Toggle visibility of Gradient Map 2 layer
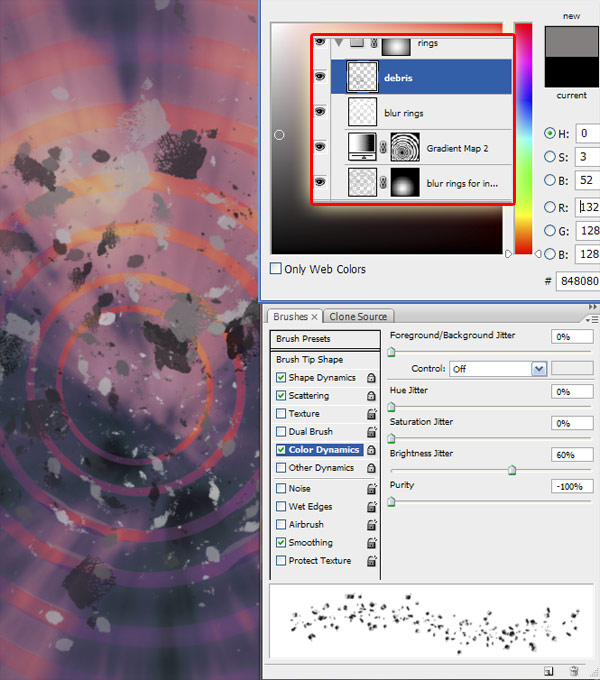 coord(320,147)
